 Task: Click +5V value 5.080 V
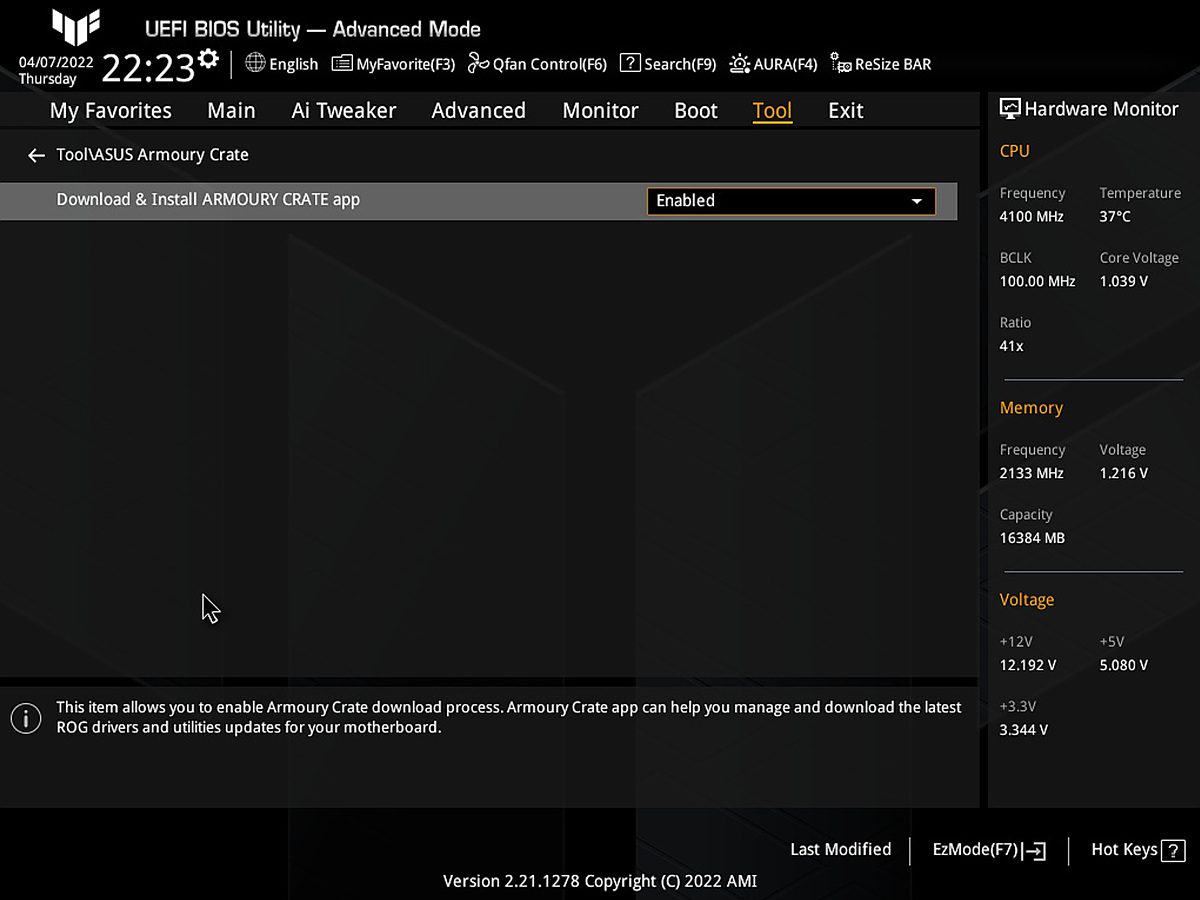[x=1124, y=666]
